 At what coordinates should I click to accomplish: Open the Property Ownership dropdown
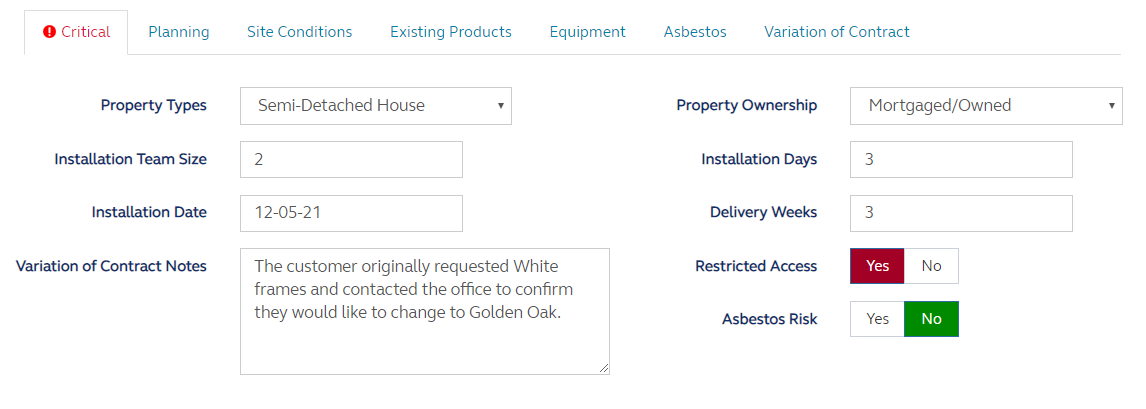986,106
